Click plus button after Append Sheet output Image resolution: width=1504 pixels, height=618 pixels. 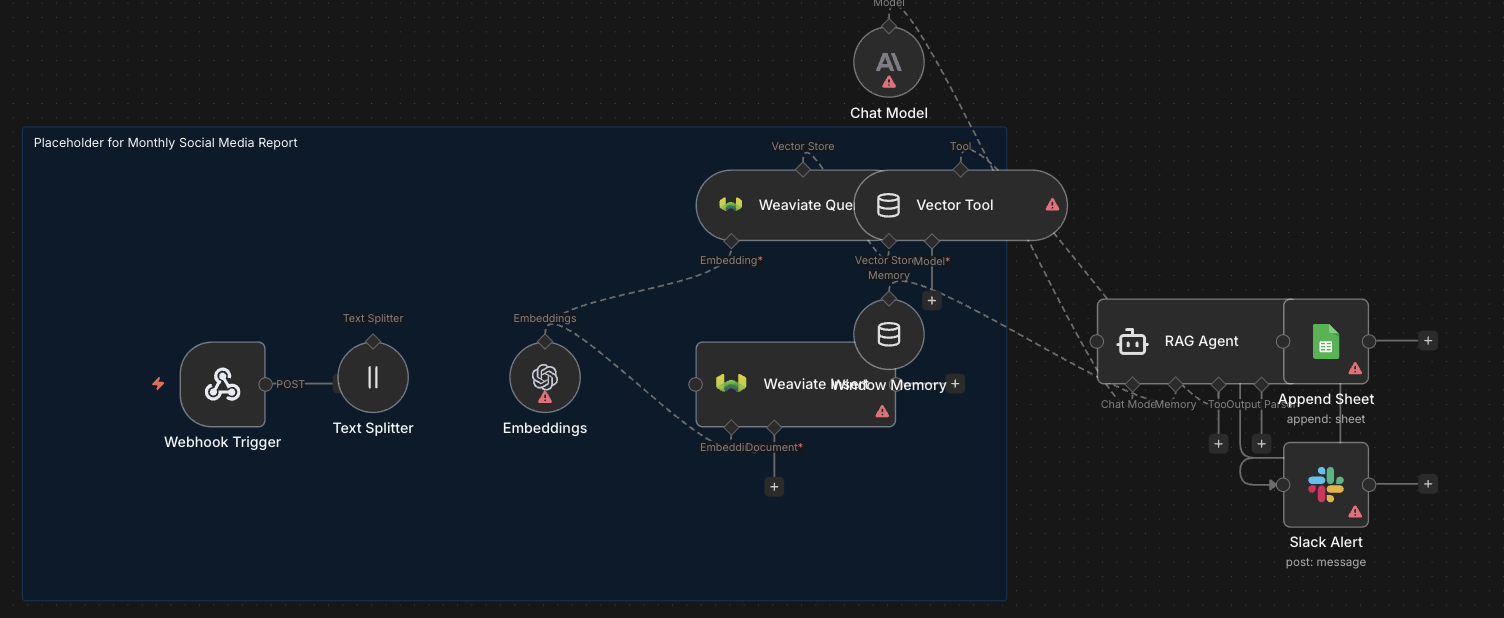click(1428, 341)
